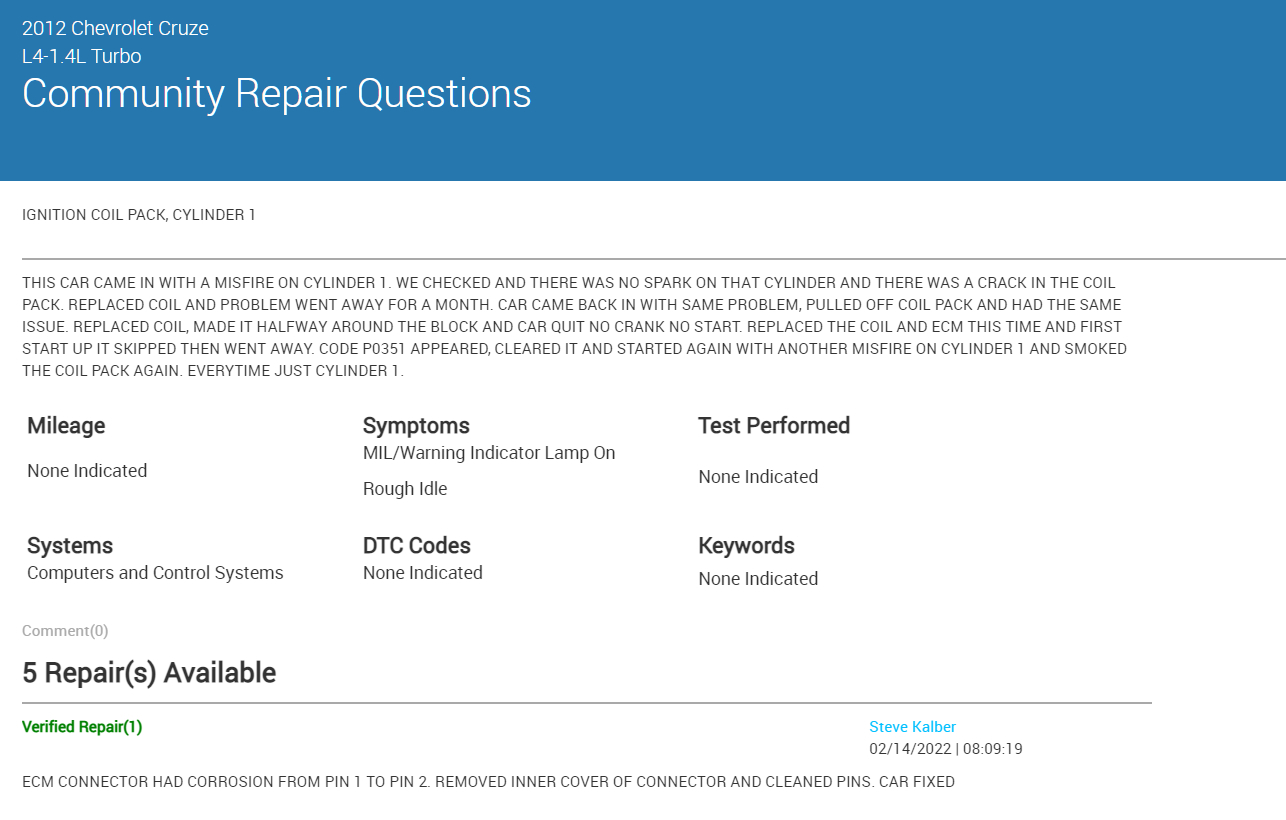Click the DTC Codes heading
The height and width of the screenshot is (820, 1286).
[416, 546]
